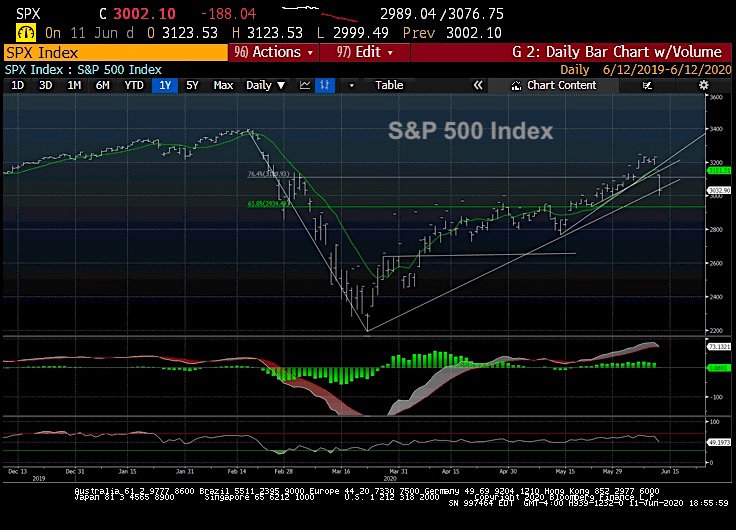Switch to the 3D range tab
Screen dimensions: 736x530
(46, 85)
